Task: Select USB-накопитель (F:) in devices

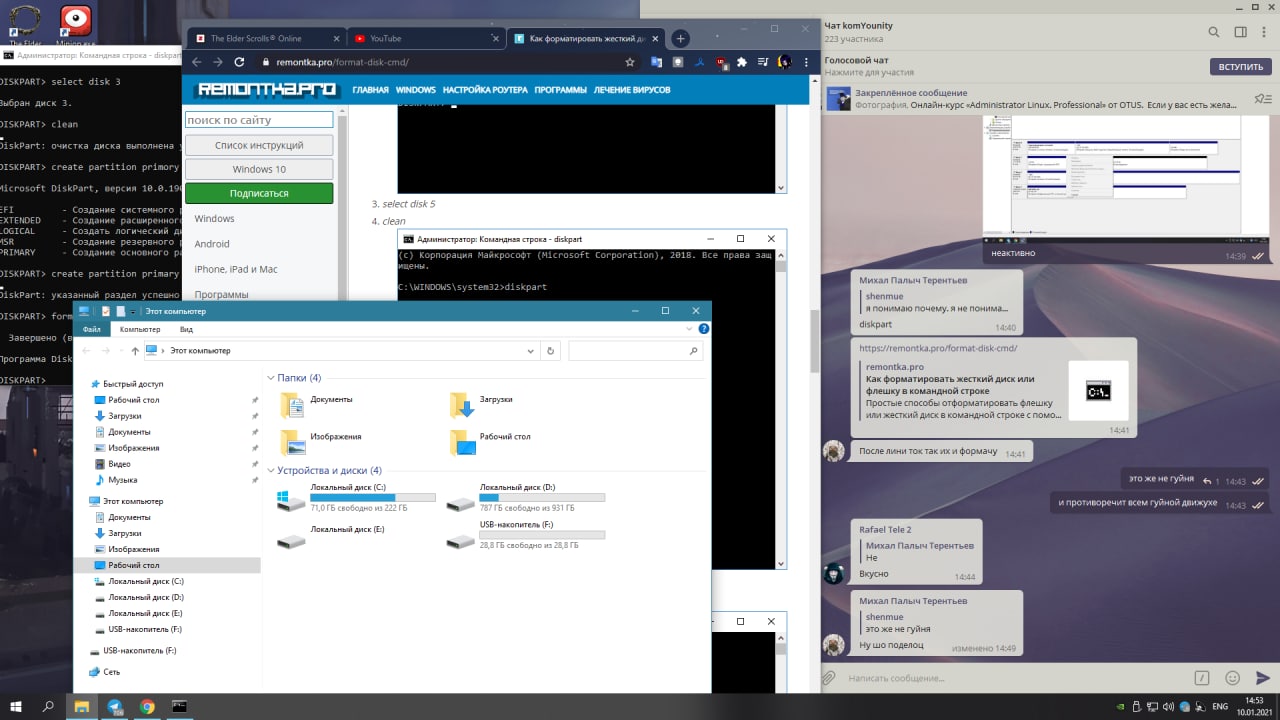Action: tap(526, 534)
